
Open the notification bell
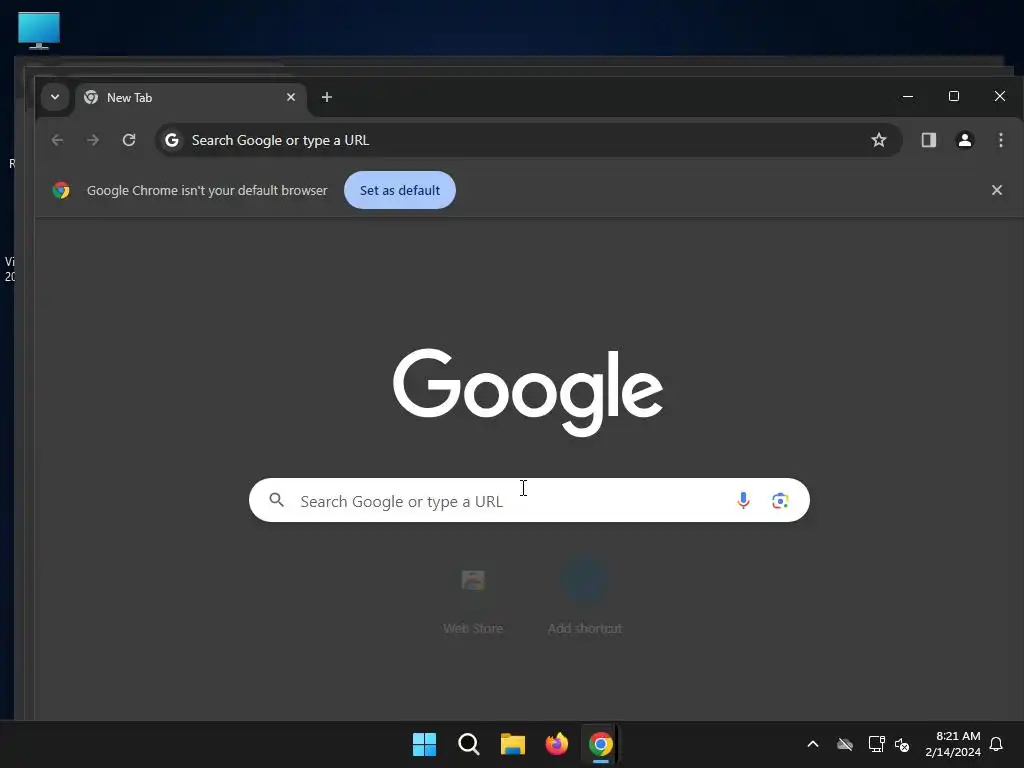click(x=996, y=744)
